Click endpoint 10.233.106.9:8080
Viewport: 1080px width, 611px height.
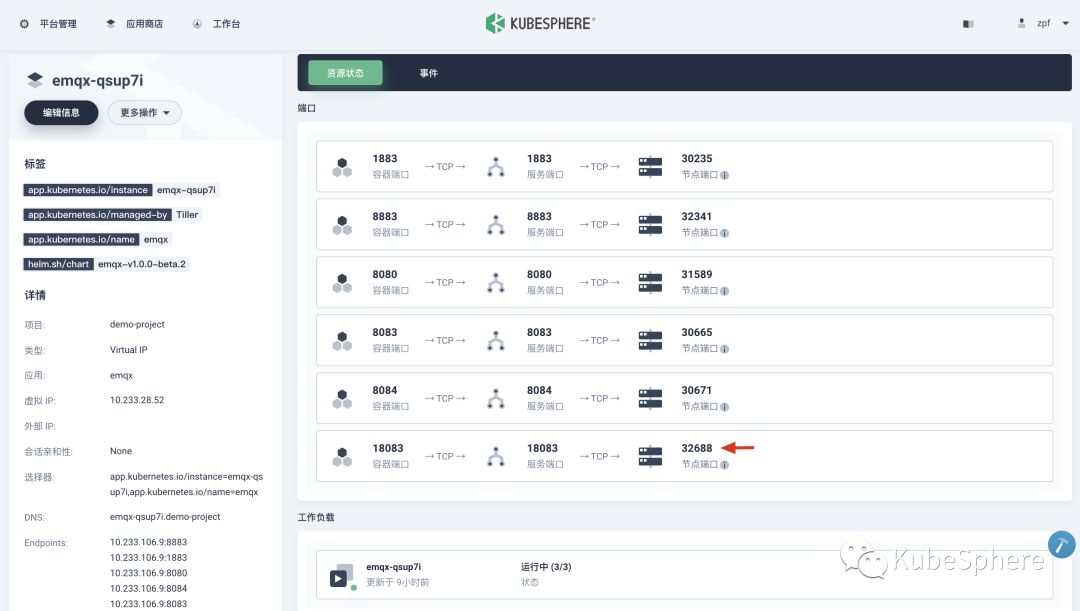[148, 573]
